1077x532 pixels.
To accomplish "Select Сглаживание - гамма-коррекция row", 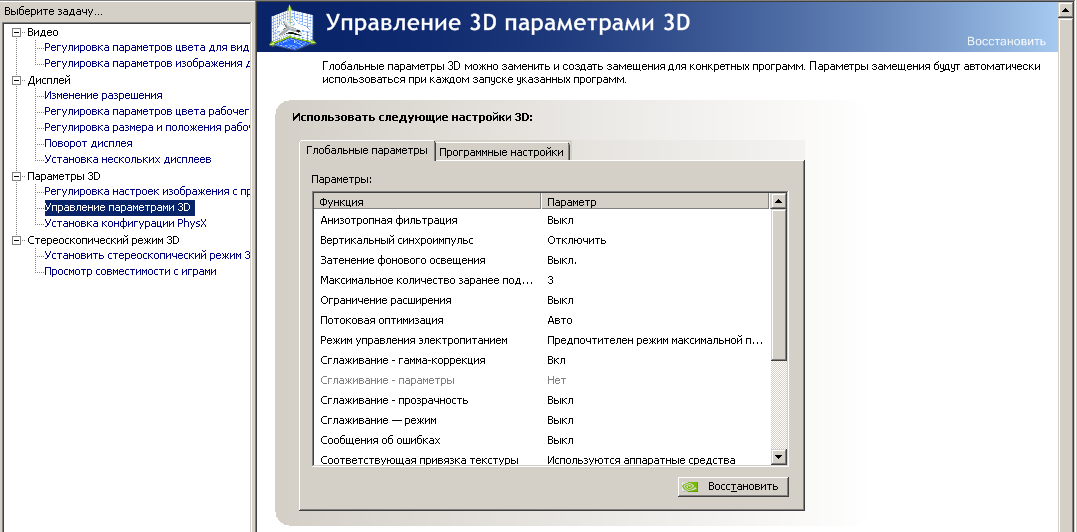I will point(542,360).
